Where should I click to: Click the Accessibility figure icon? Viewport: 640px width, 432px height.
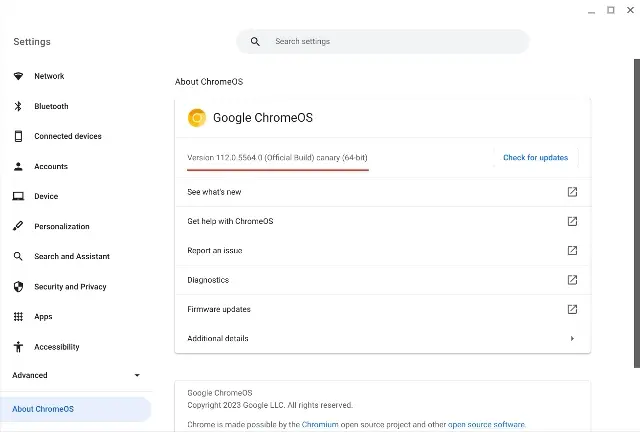18,347
